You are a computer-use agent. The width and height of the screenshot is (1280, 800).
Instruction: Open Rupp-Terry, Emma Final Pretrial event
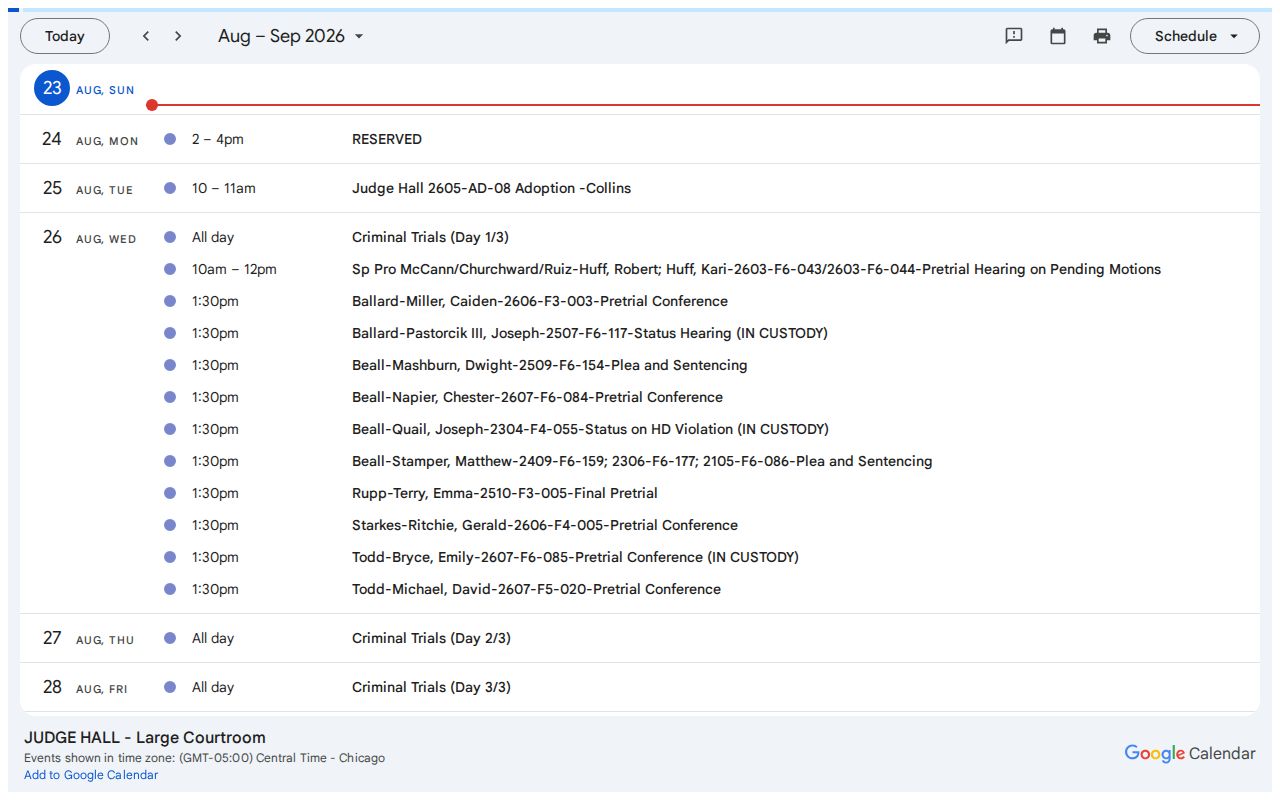point(505,493)
